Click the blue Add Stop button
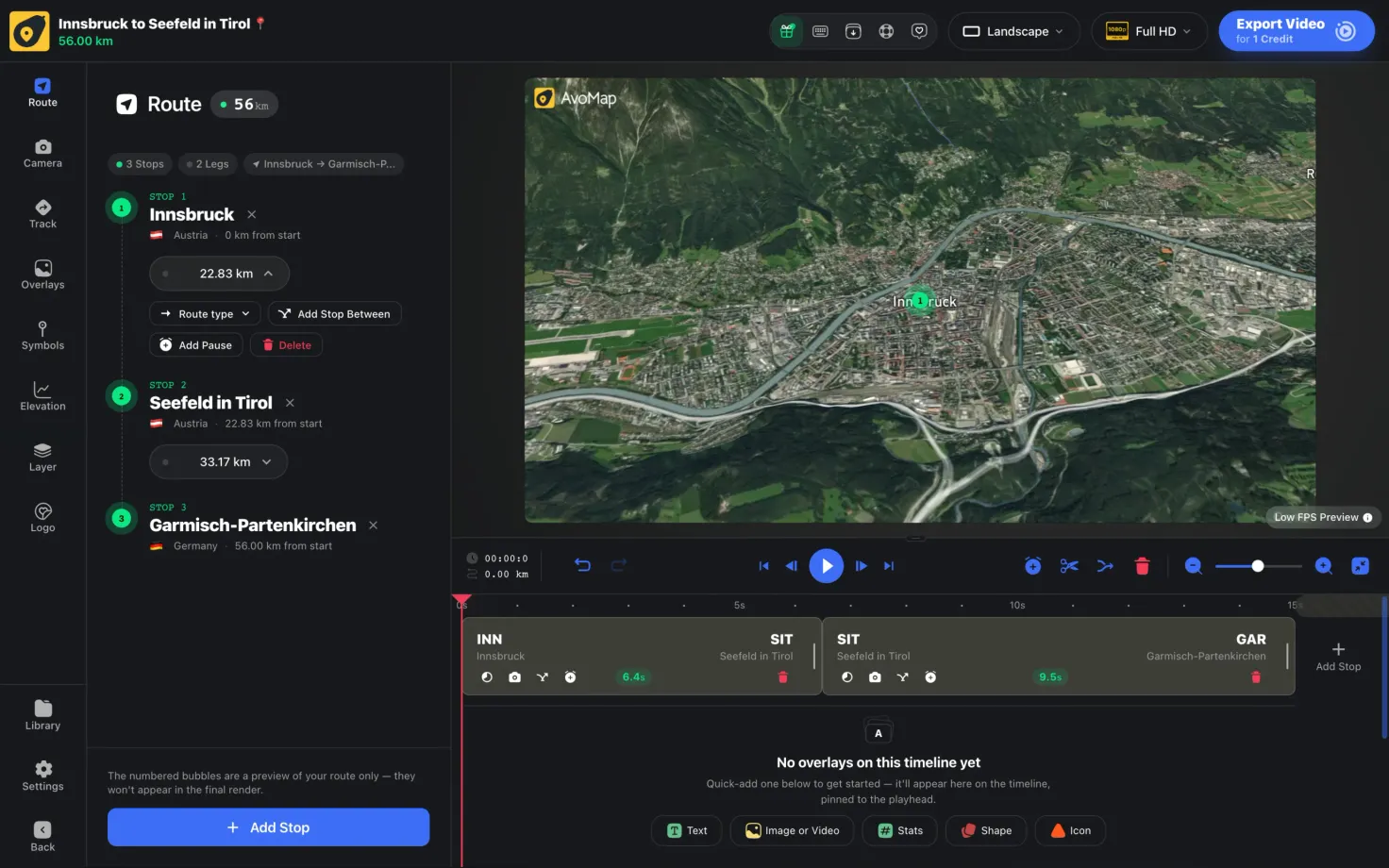1389x868 pixels. click(268, 827)
